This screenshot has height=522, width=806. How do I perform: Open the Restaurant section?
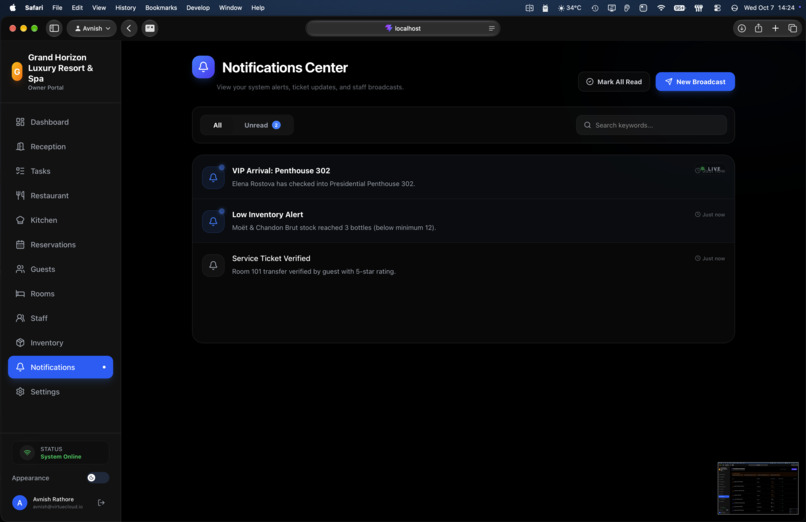tap(61, 196)
